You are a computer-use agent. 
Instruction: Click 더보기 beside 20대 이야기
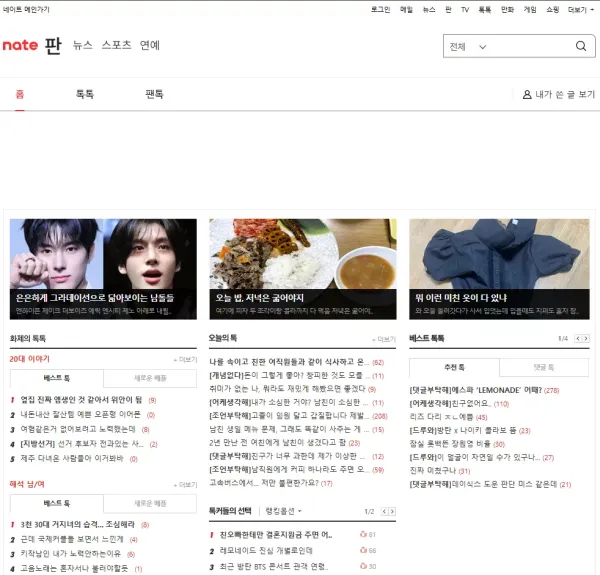pos(185,360)
